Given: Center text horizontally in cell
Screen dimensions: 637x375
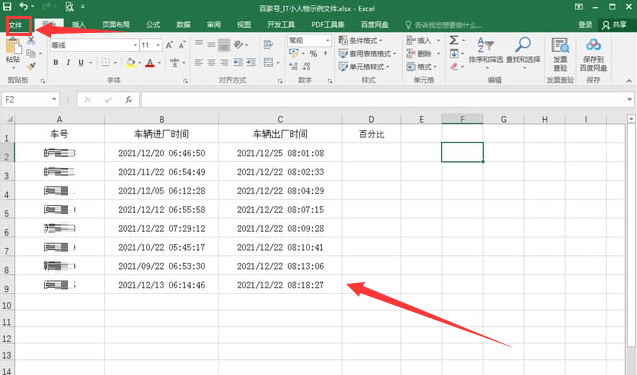Looking at the screenshot, I should (211, 63).
